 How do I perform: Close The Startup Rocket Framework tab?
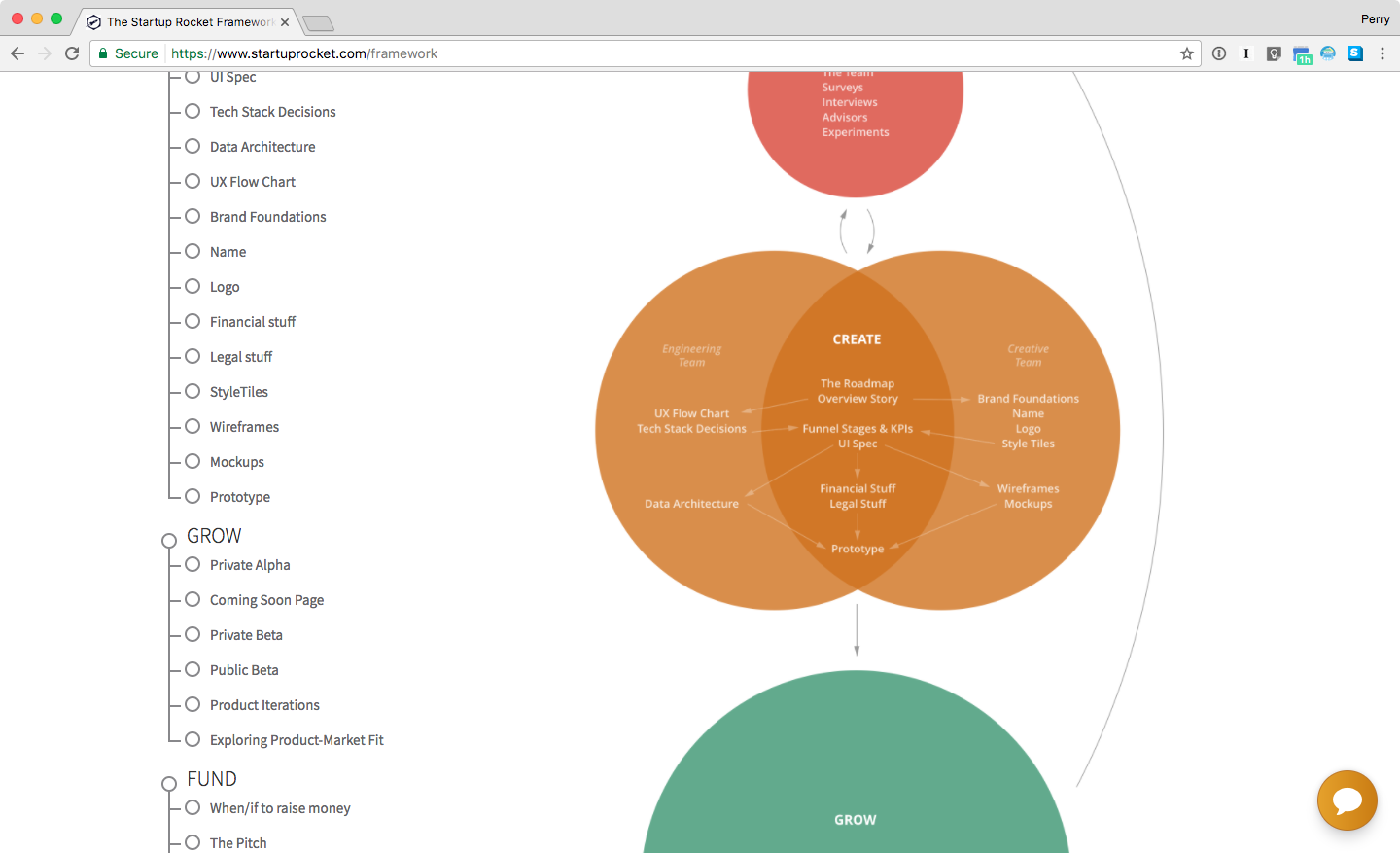coord(285,22)
